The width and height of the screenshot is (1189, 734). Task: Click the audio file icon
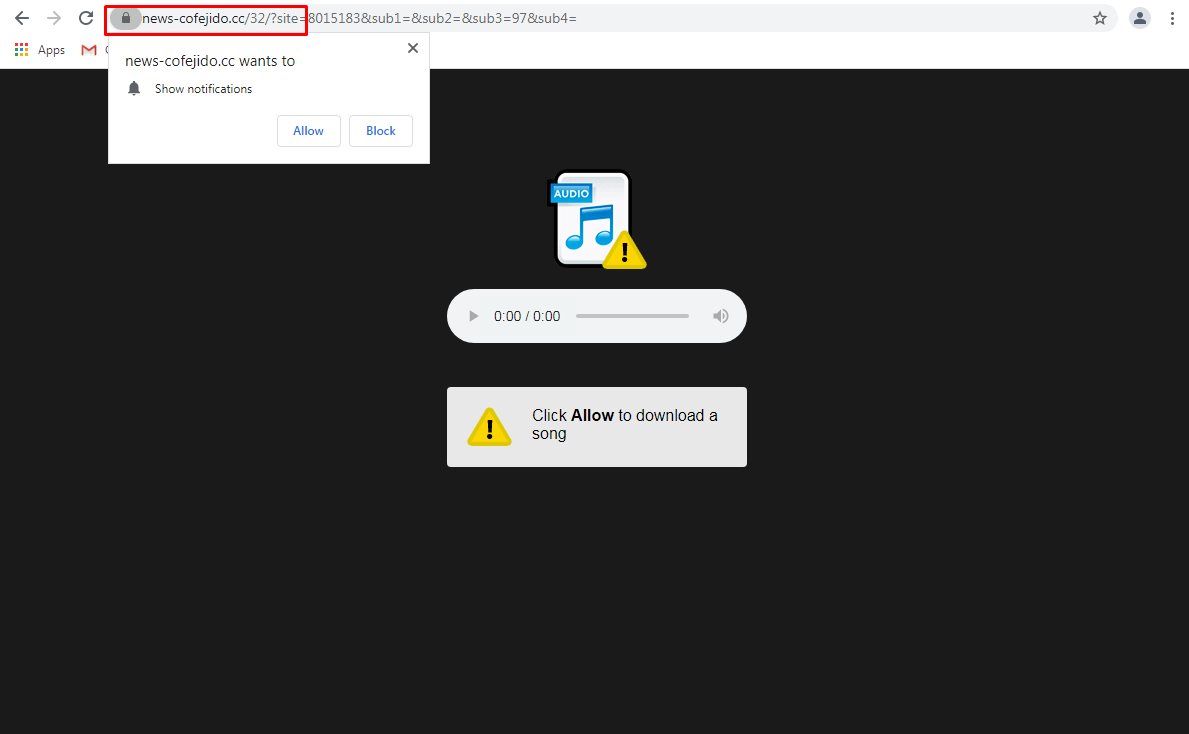coord(596,220)
